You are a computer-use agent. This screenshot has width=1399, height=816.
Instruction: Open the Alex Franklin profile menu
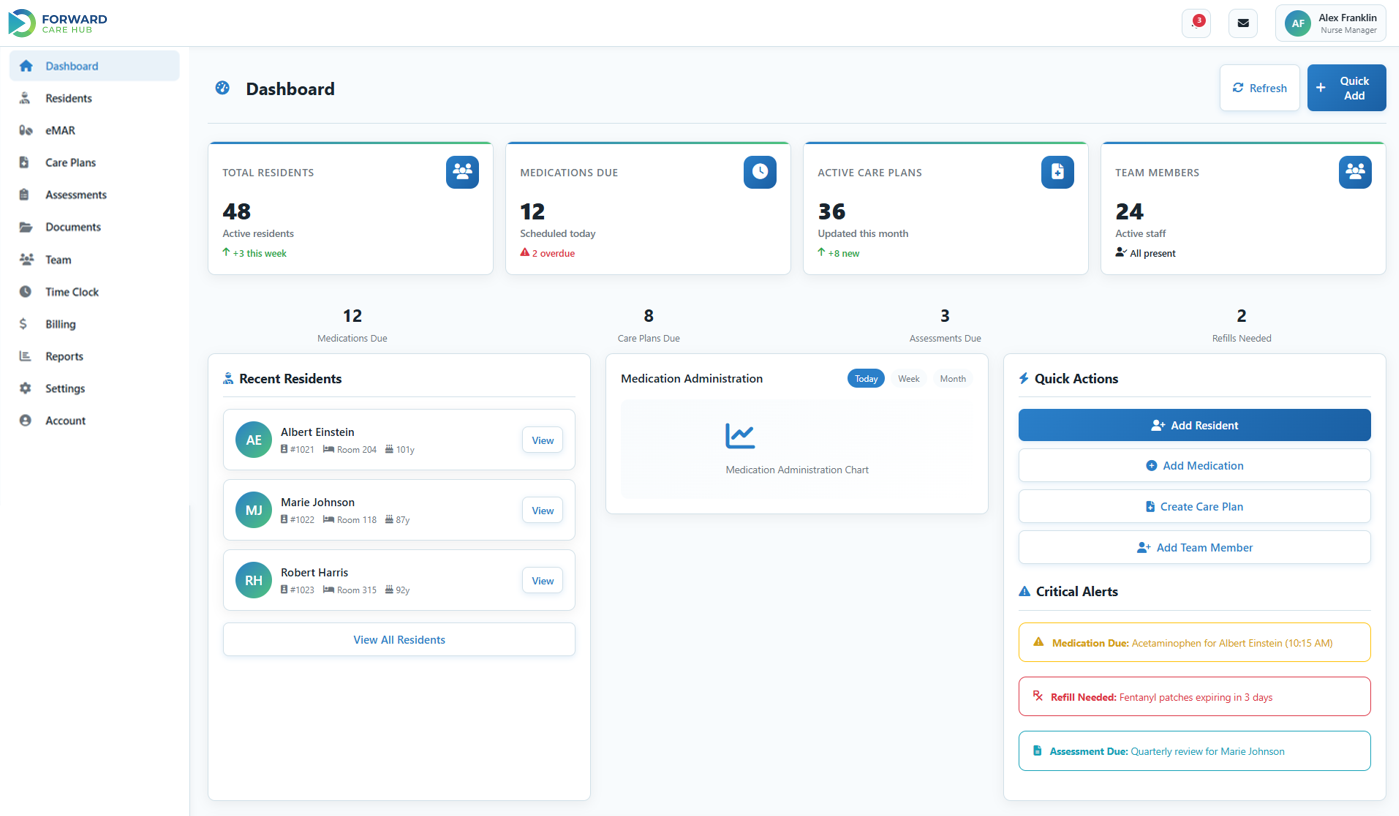point(1331,22)
